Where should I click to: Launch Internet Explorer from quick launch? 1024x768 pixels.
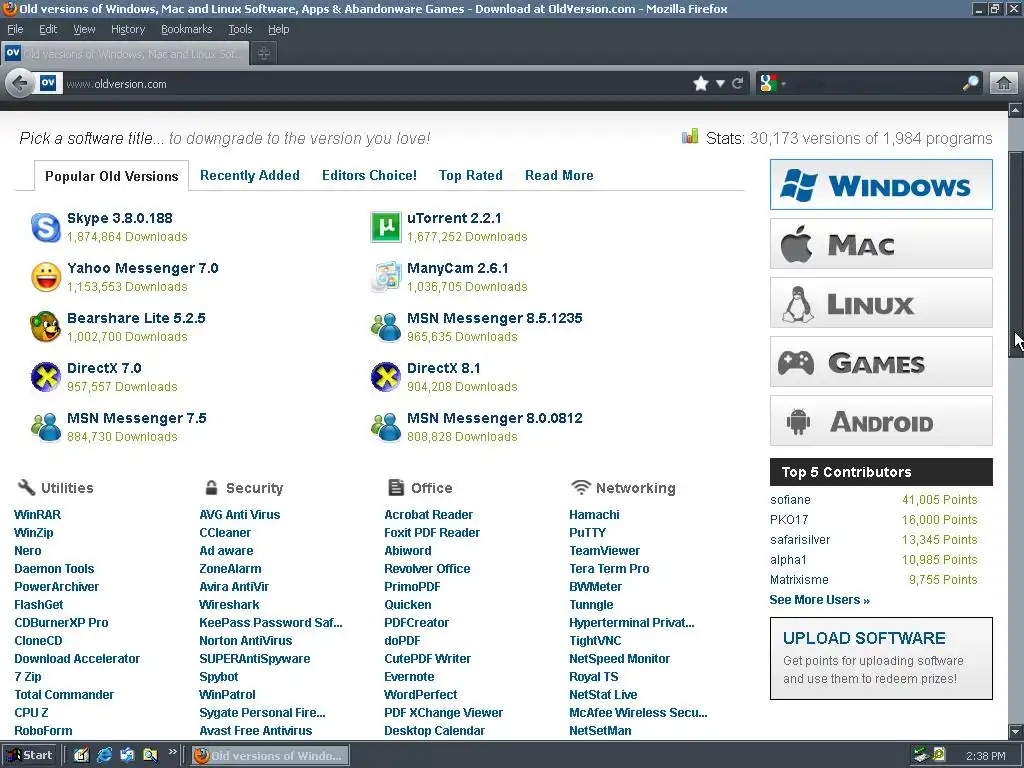pos(104,755)
